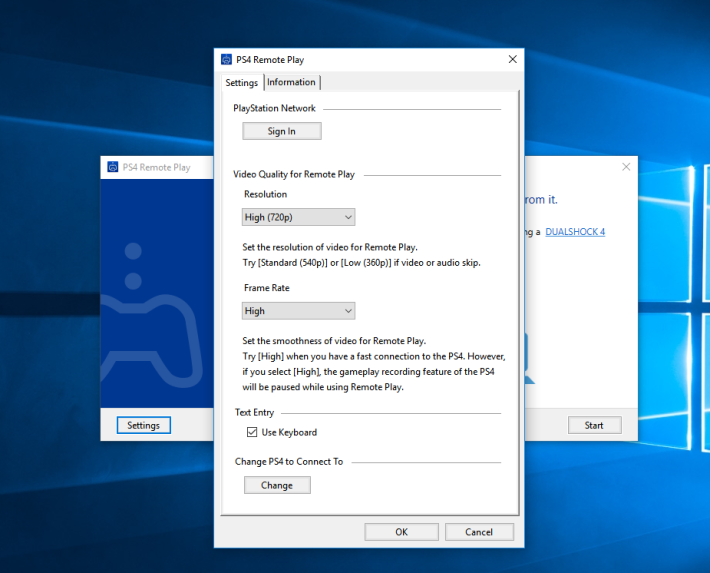Image resolution: width=710 pixels, height=573 pixels.
Task: Click the Use Keyboard label text
Action: [x=289, y=433]
